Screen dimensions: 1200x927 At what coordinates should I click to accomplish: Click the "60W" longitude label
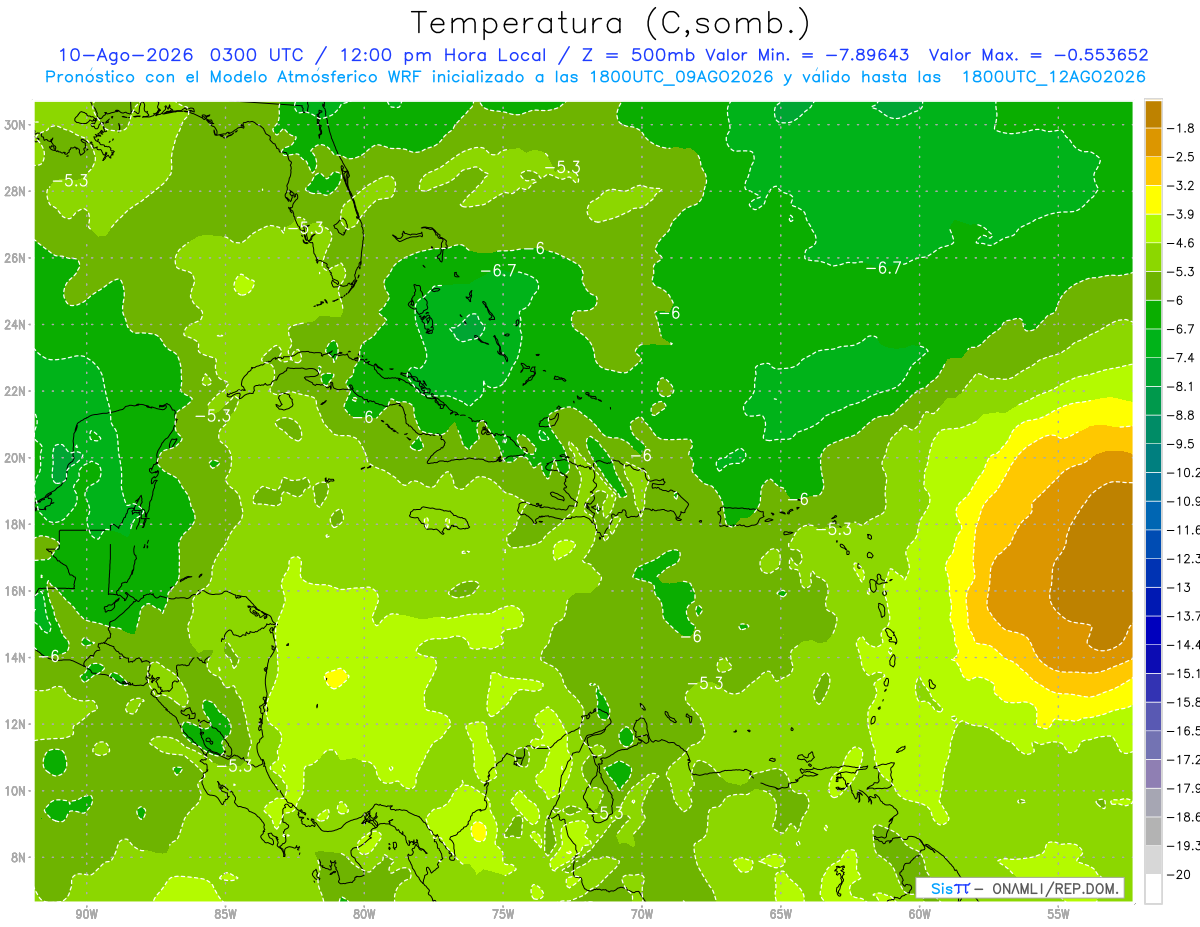pos(920,914)
